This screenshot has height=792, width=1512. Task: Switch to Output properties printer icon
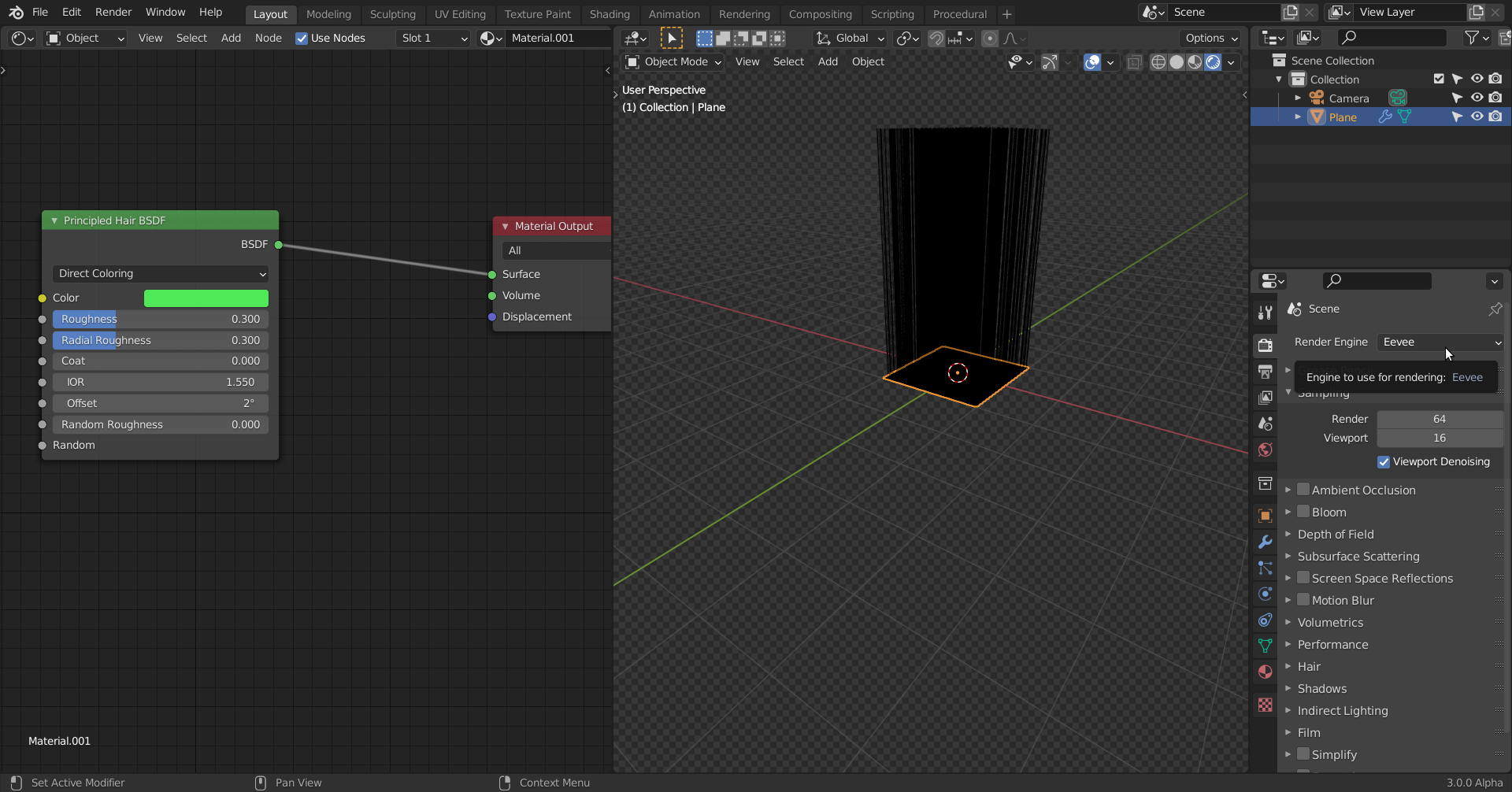1266,371
